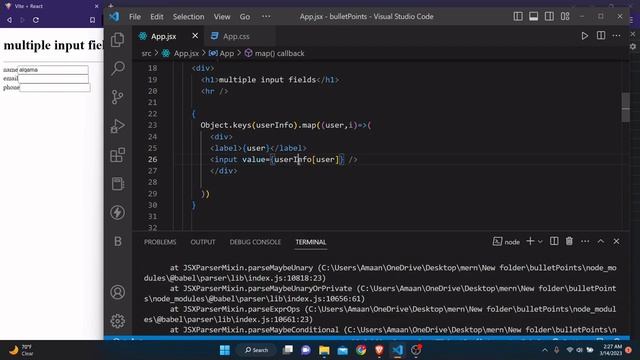Switch to the App.jsx editor tab

coord(163,36)
